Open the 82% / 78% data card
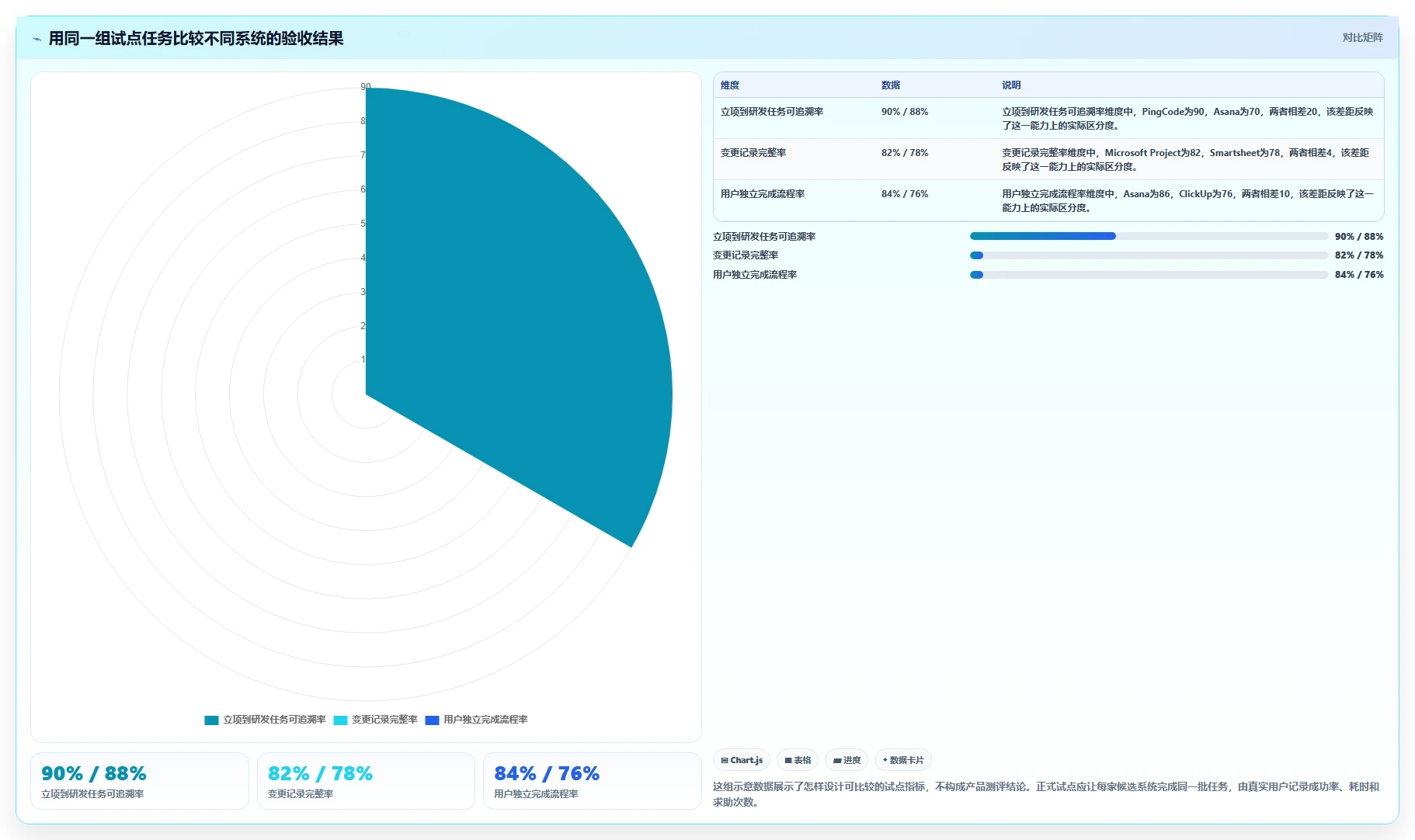This screenshot has height=840, width=1415. [366, 781]
